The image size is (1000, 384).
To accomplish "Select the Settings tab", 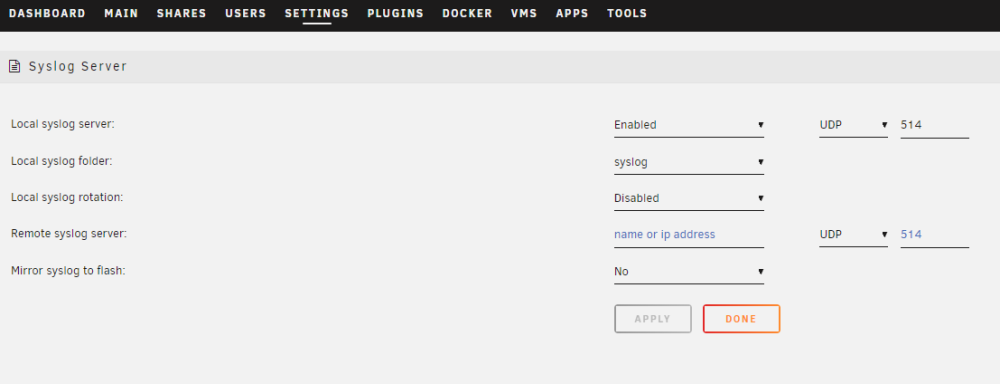I will [317, 13].
